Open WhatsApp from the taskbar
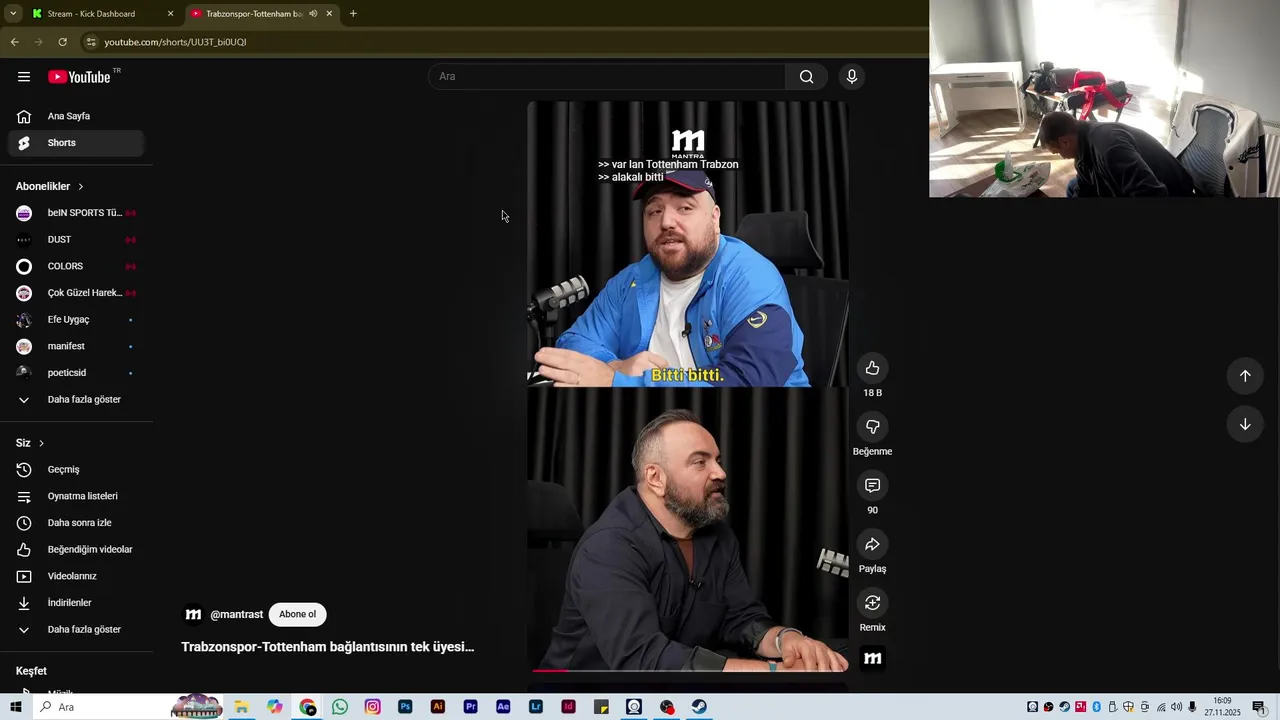 [x=340, y=707]
